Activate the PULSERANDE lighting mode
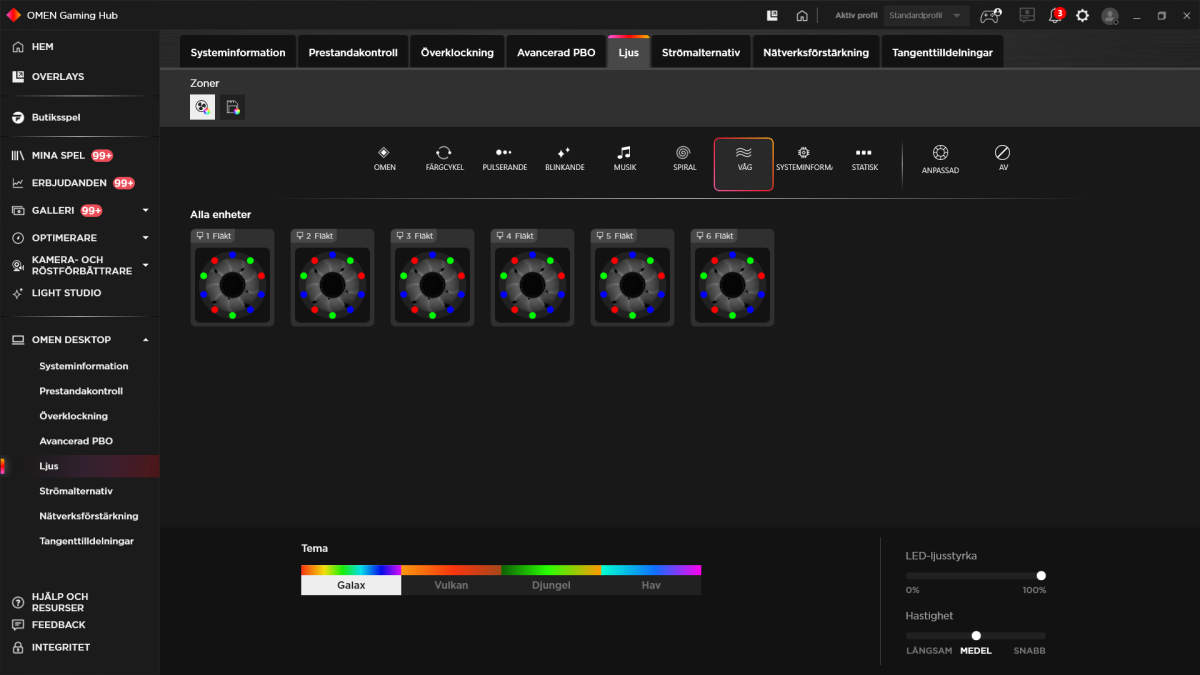 (x=504, y=158)
